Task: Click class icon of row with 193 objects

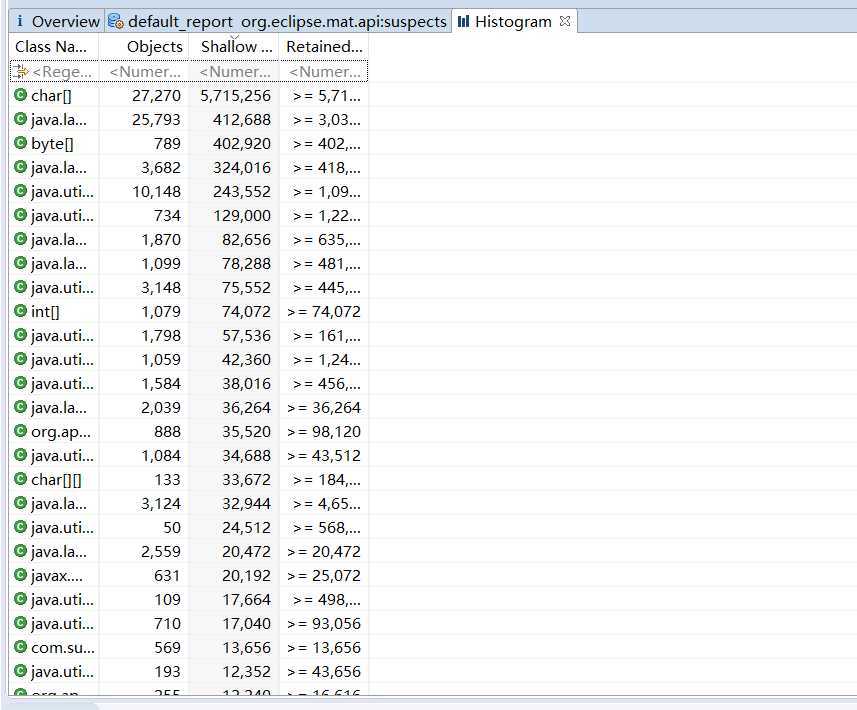Action: 20,671
